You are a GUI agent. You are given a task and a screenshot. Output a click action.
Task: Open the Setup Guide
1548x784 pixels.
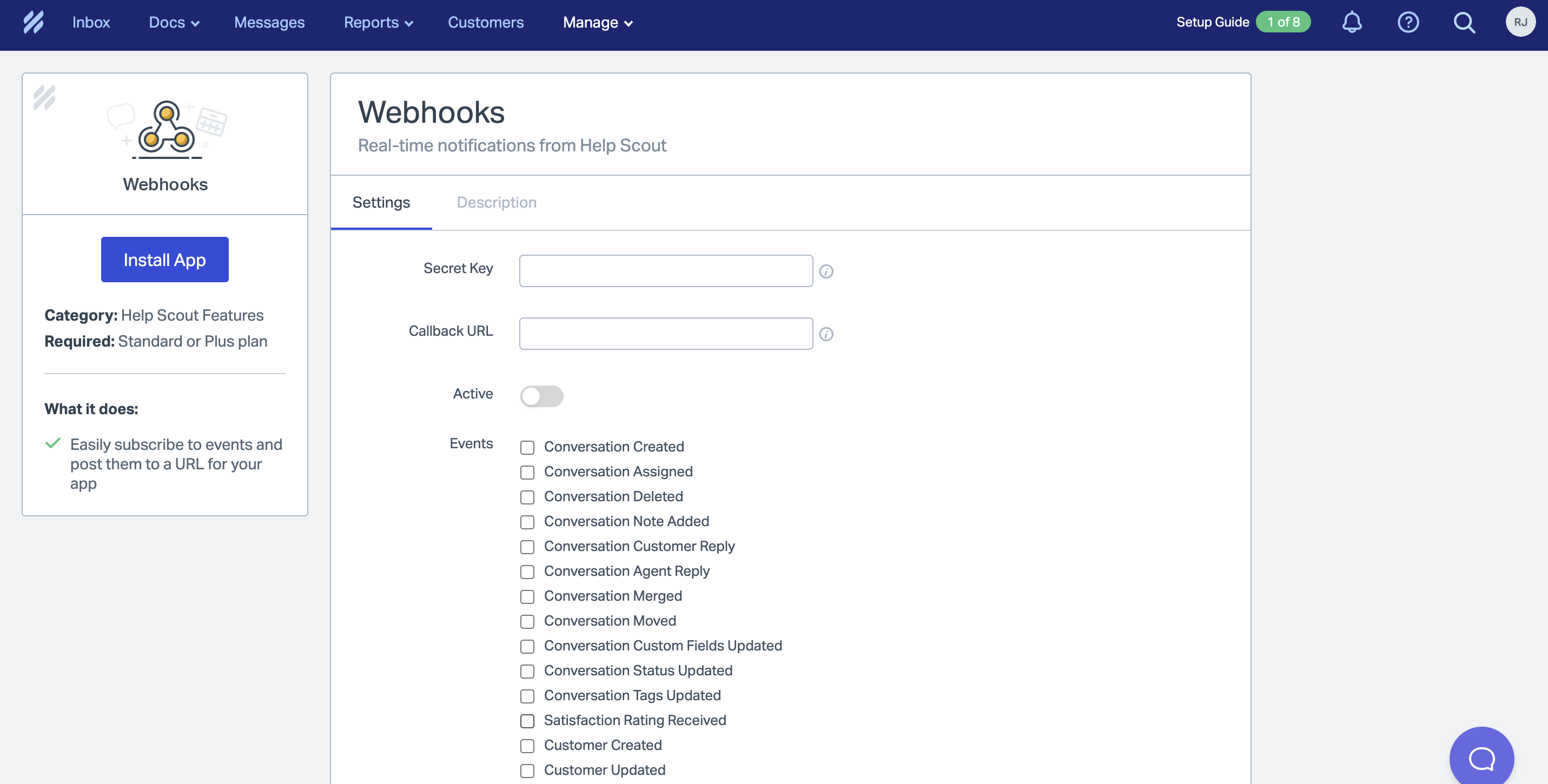click(x=1213, y=22)
